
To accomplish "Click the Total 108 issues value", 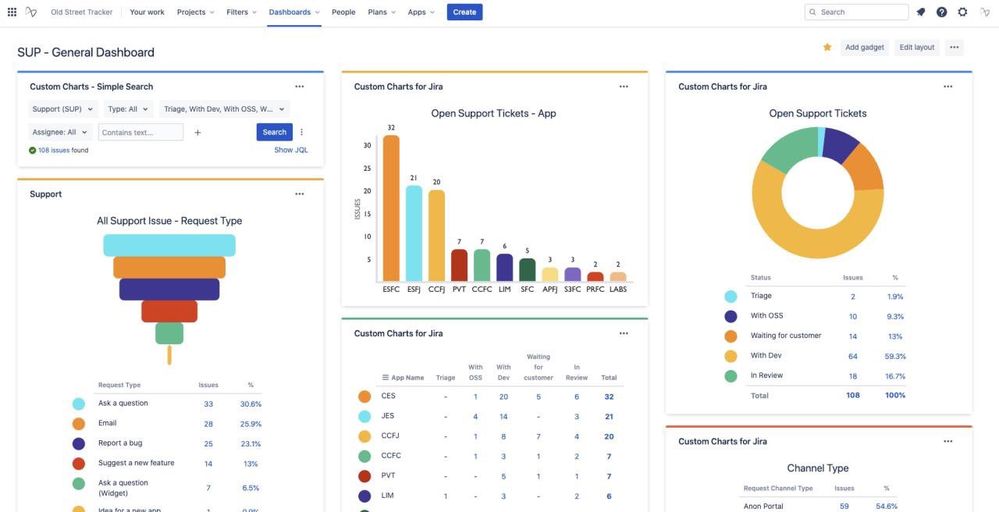I will 852,395.
